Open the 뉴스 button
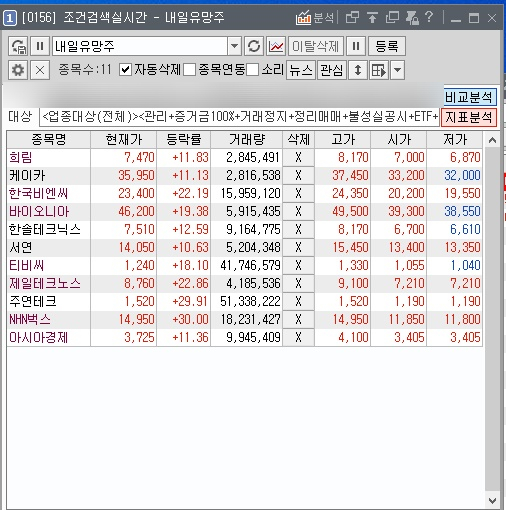The image size is (506, 510). click(x=301, y=70)
